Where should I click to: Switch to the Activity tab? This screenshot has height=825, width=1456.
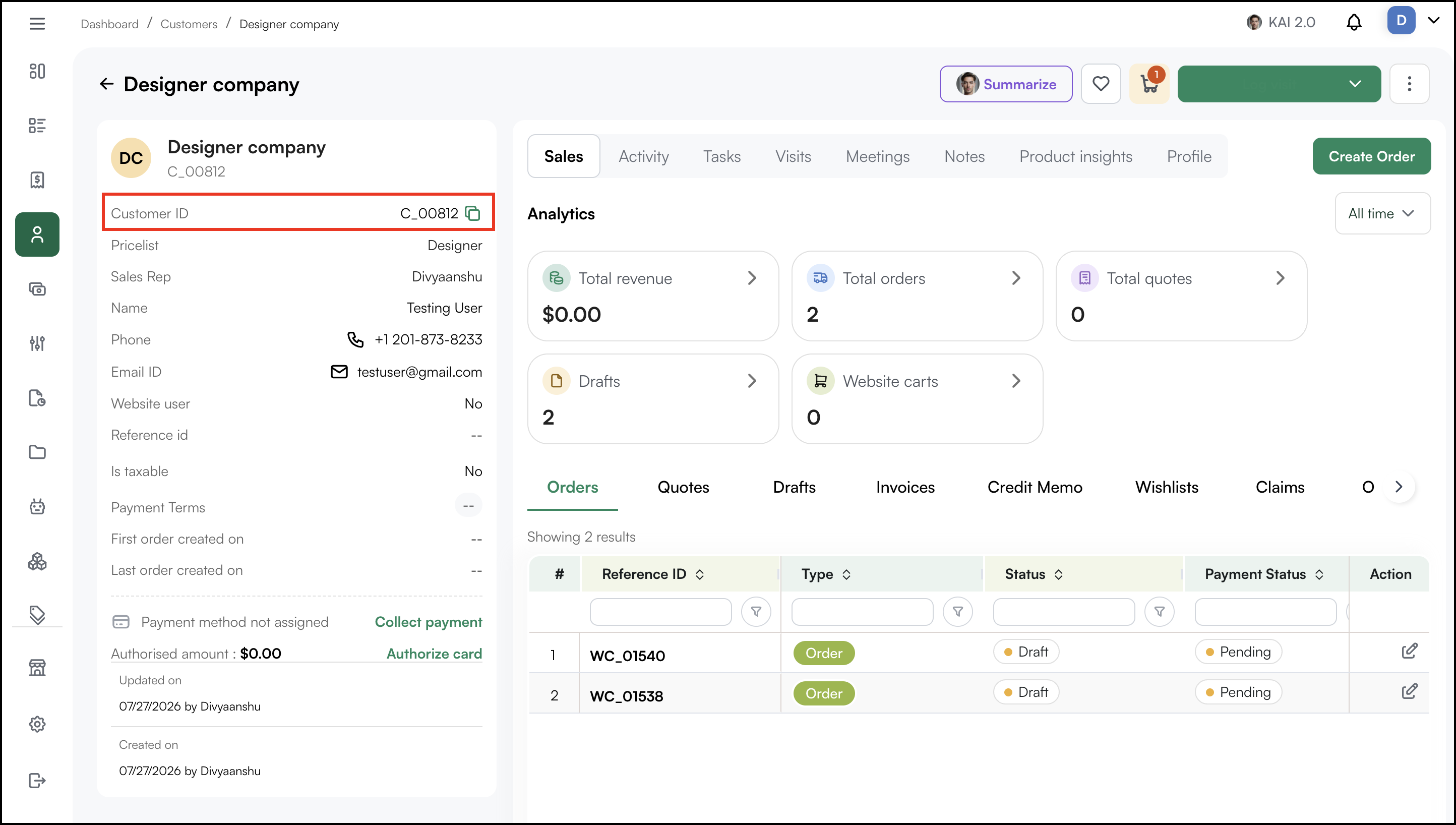coord(643,156)
